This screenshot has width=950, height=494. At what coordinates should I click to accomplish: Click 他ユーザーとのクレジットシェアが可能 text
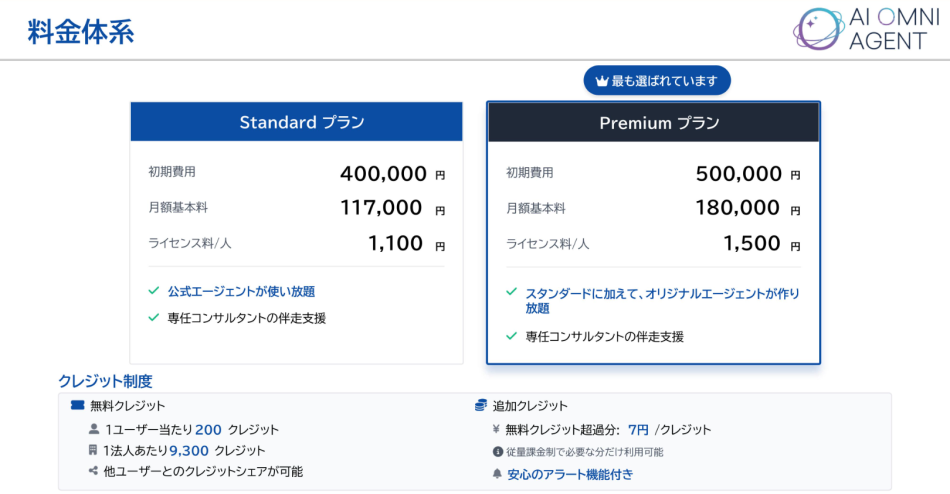tap(203, 471)
